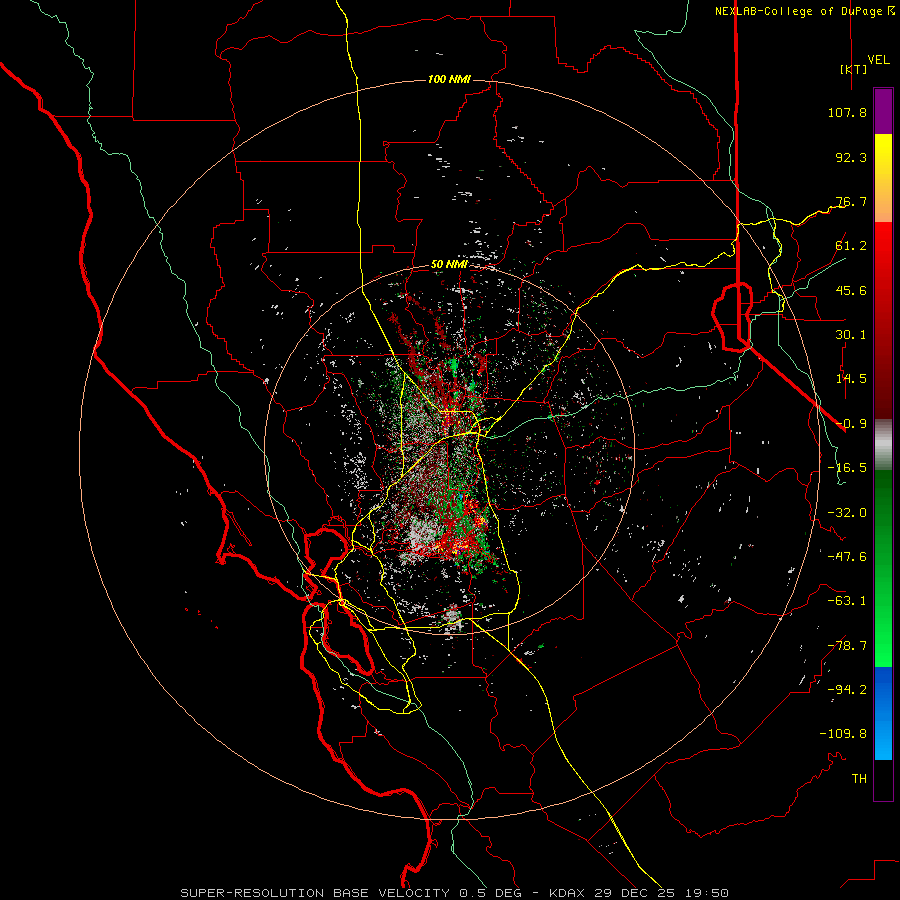Screen dimensions: 900x900
Task: Click the gray near-zero color bar segment
Action: coord(883,445)
